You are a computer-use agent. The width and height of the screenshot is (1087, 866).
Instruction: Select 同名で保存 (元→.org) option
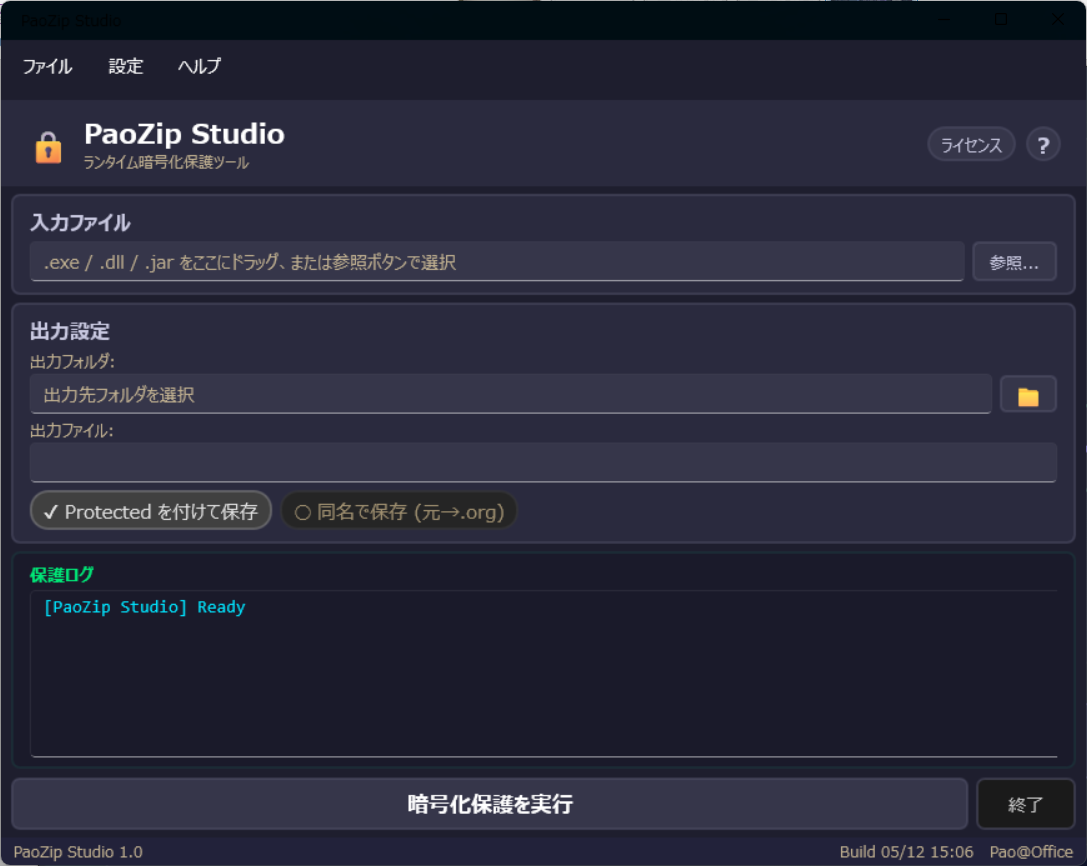(x=399, y=511)
